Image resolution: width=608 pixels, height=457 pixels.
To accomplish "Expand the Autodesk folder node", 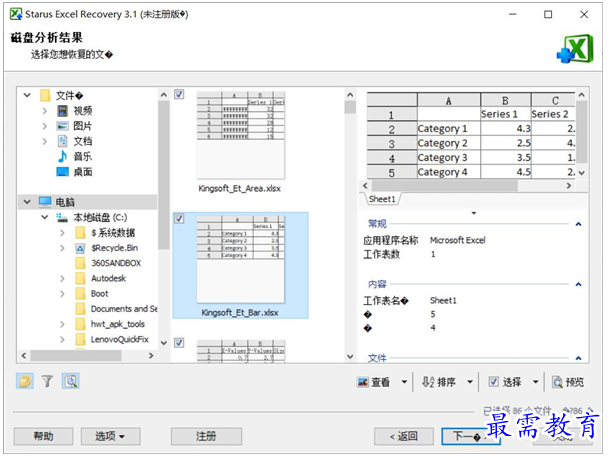I will pos(62,278).
